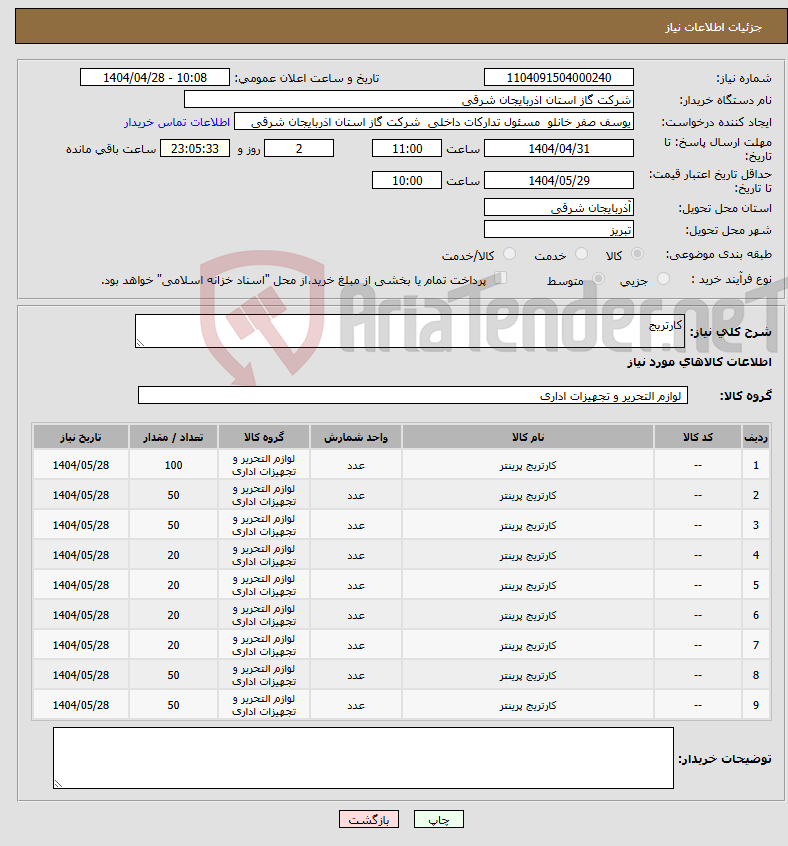Screen dimensions: 788x846
Task: Select the جزیی purchase type radio
Action: (x=663, y=278)
